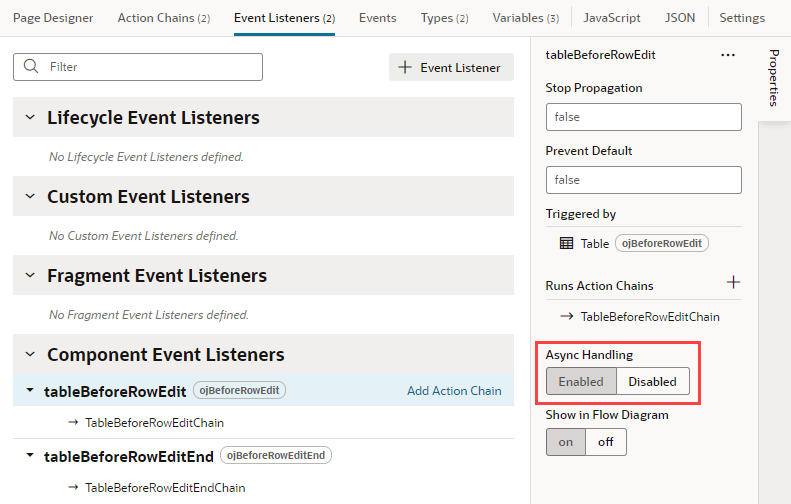Viewport: 791px width, 504px height.
Task: Open the Action Chains tab
Action: [x=164, y=18]
